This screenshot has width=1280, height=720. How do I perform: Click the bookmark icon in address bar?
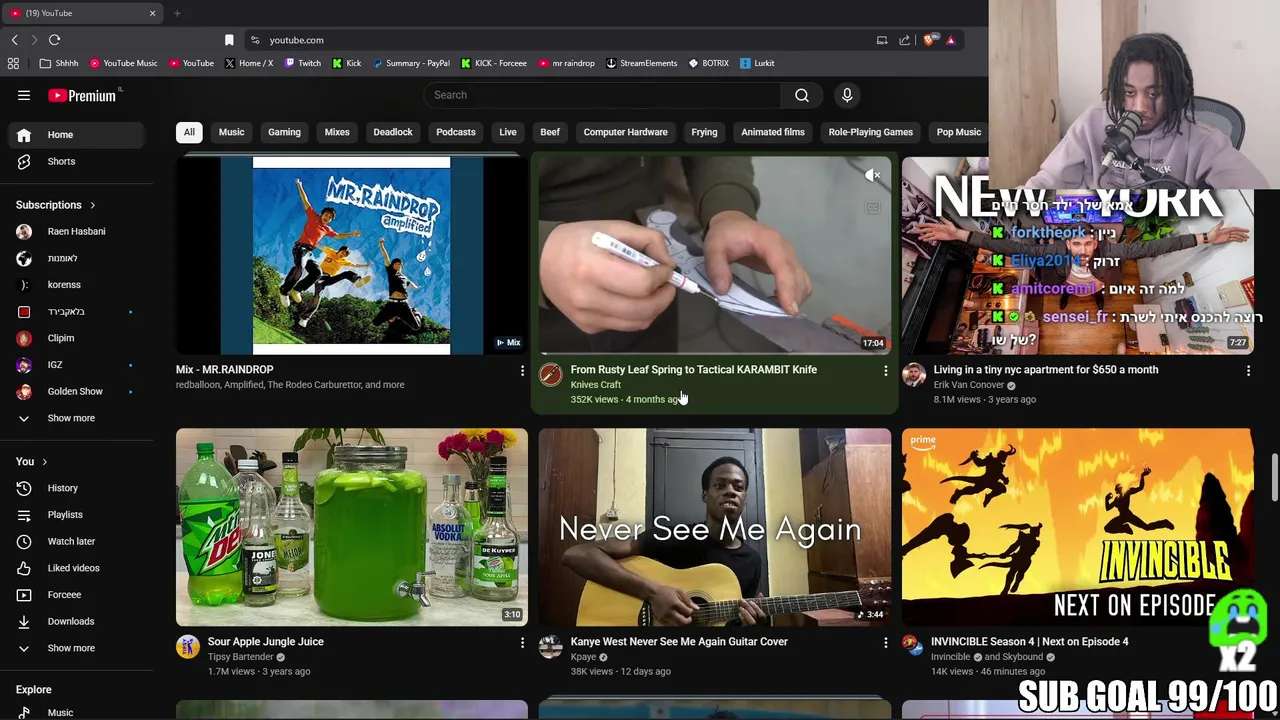229,40
